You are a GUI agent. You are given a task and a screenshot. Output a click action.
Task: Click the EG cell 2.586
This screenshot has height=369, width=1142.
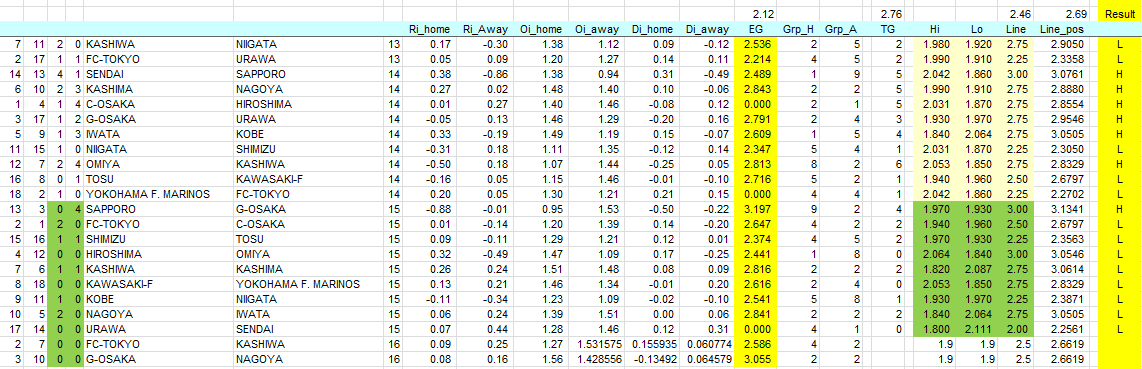(x=755, y=344)
